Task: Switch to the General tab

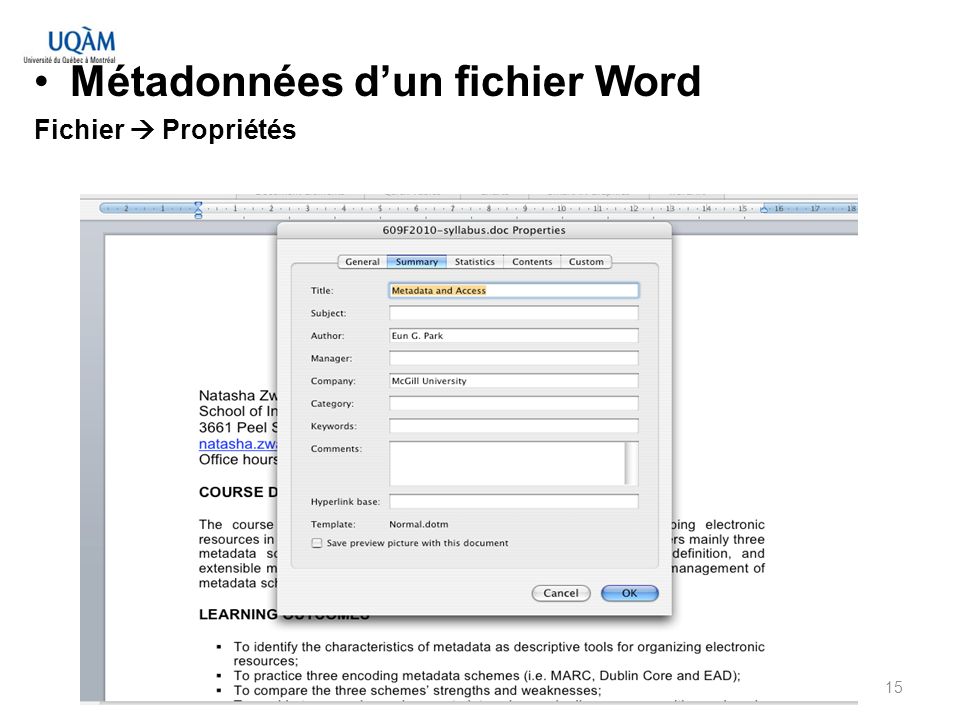Action: coord(362,261)
